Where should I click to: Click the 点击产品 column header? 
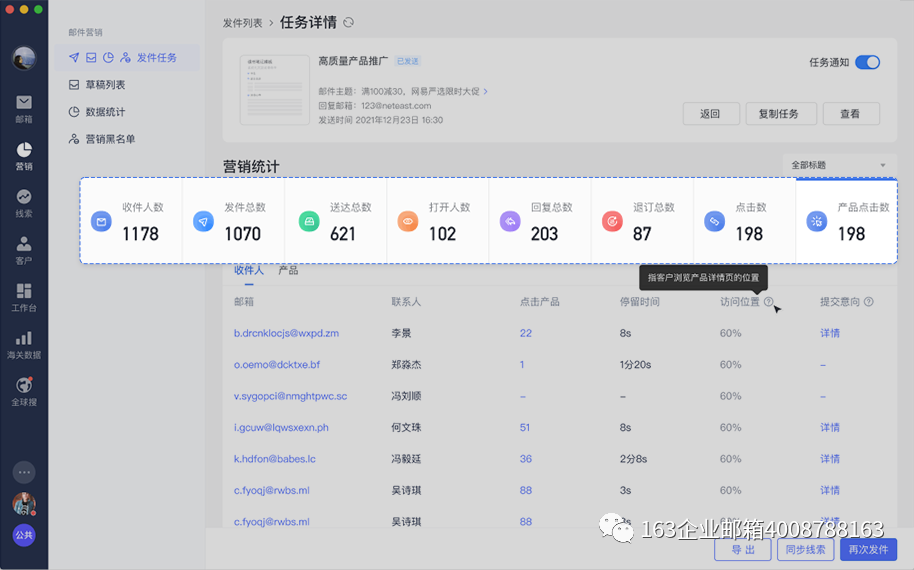539,301
